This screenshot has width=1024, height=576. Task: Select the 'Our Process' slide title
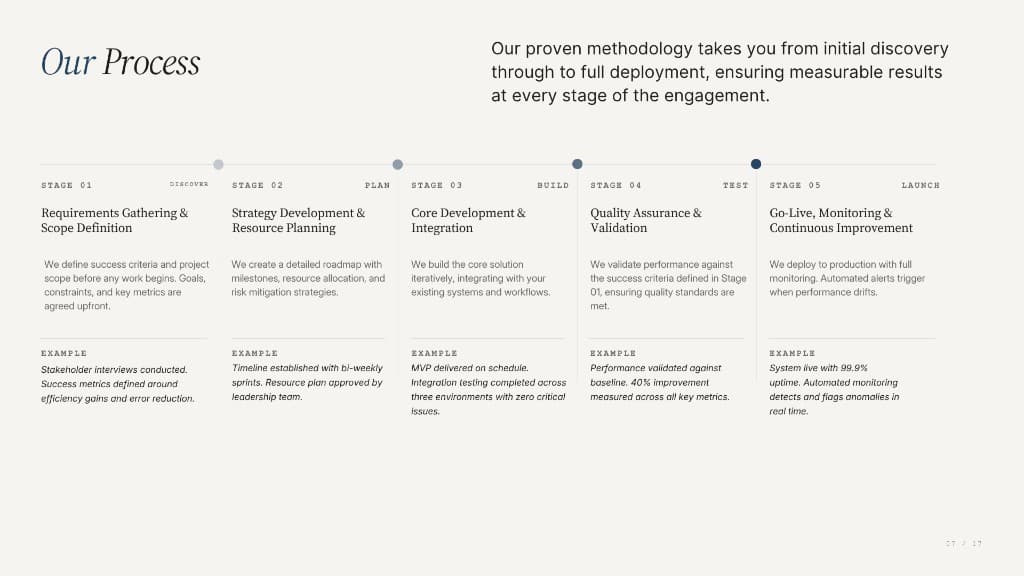[x=120, y=63]
